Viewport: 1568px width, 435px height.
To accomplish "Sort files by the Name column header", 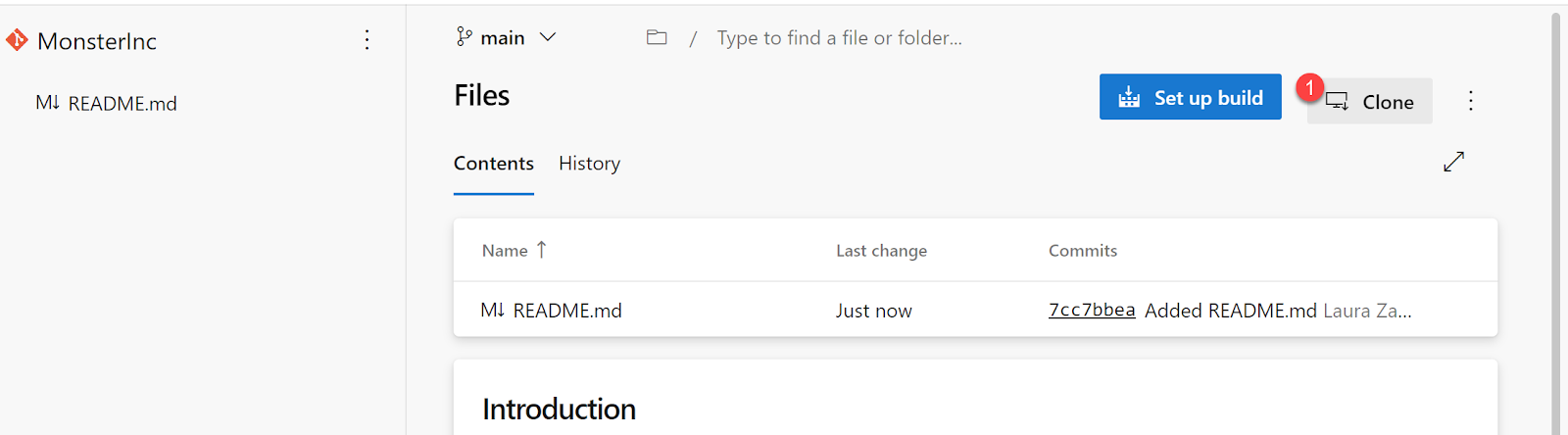I will coord(505,251).
